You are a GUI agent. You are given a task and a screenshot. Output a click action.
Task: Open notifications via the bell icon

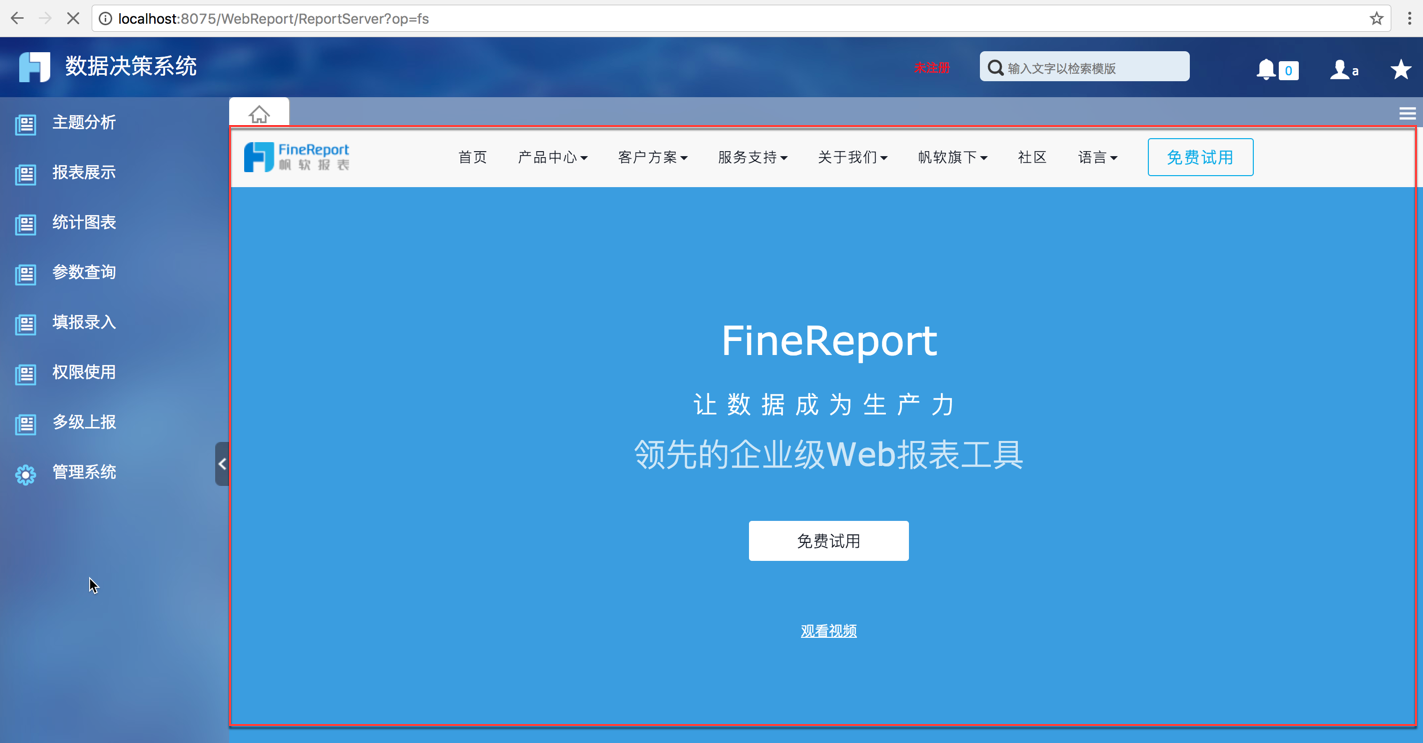pos(1266,68)
